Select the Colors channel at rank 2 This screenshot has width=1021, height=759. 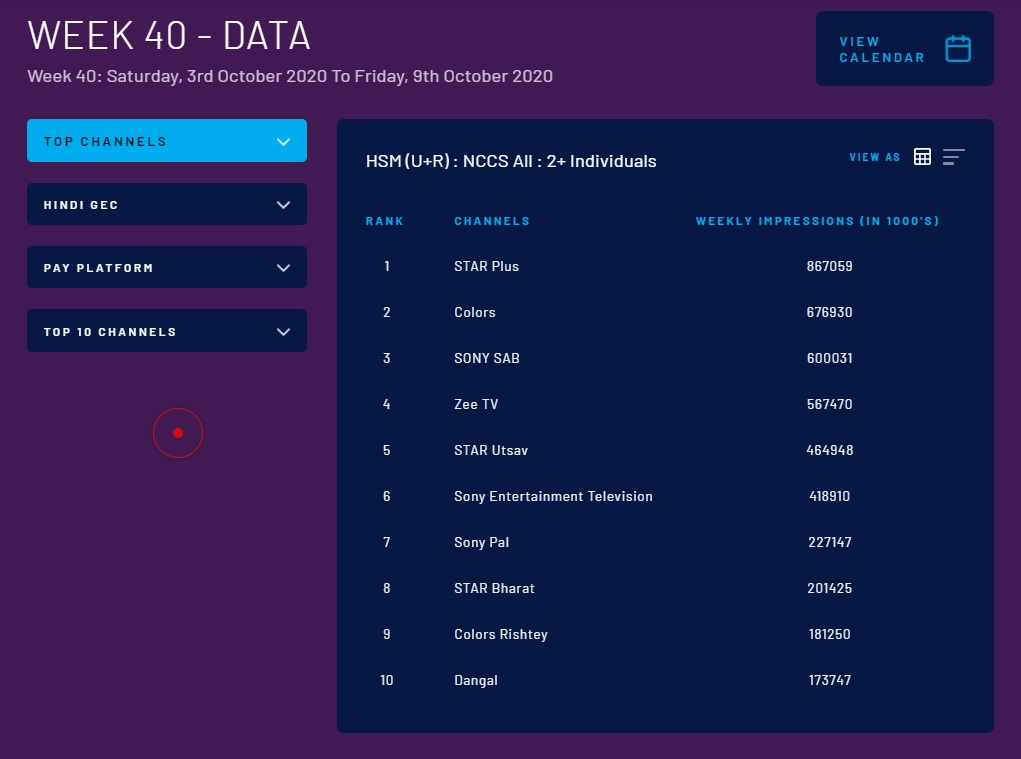[x=475, y=312]
